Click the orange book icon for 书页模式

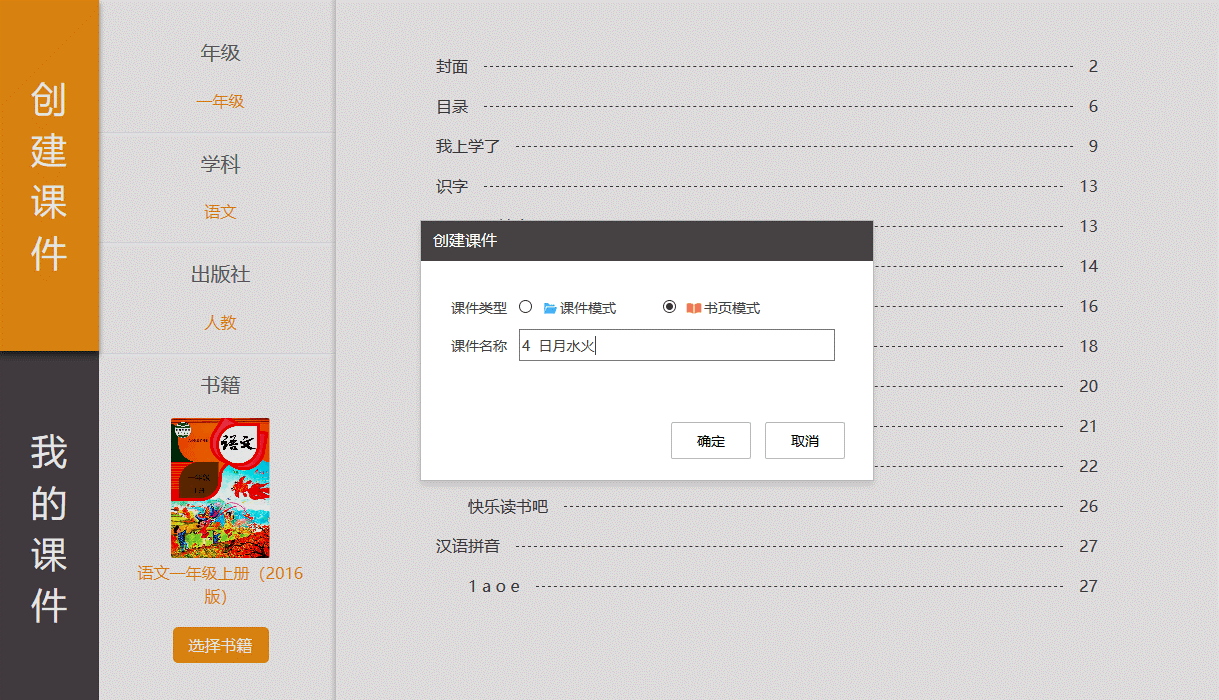693,308
